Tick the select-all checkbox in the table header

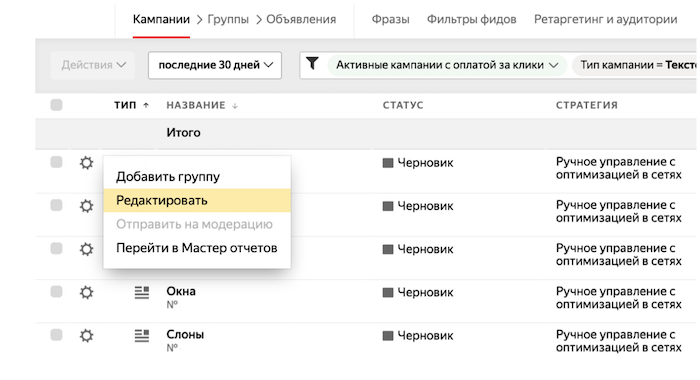[56, 105]
